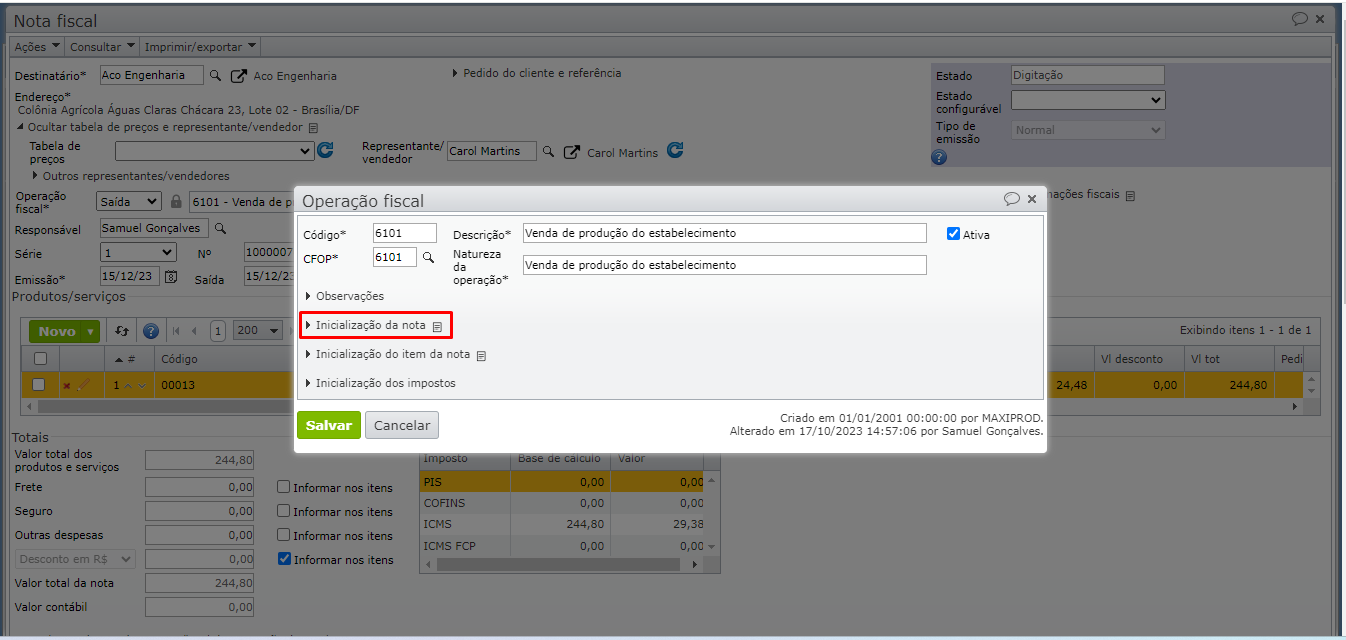1346x640 pixels.
Task: Collapse Ocultar tabela de preços e representante/vendedor
Action: 159,128
